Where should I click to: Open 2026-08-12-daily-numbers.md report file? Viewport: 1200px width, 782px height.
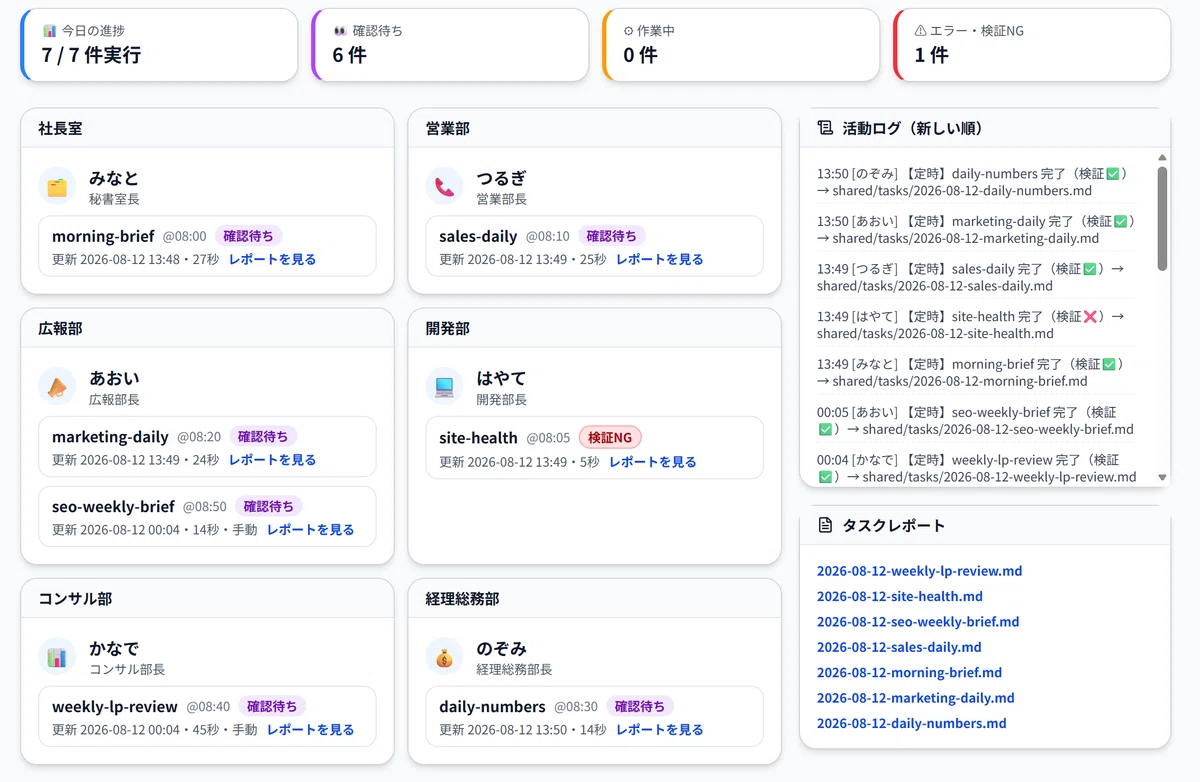tap(912, 723)
